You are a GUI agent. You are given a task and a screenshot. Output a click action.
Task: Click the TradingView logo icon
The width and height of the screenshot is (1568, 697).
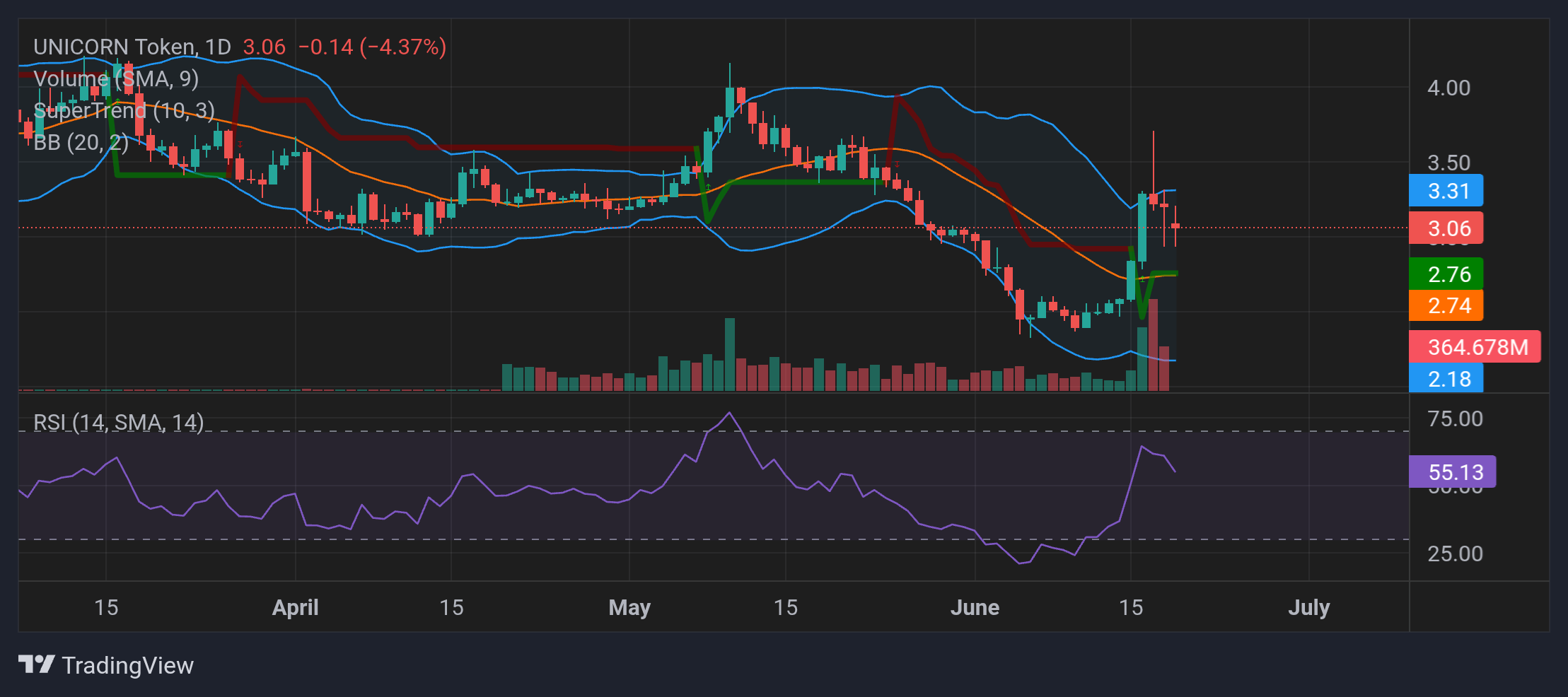37,664
